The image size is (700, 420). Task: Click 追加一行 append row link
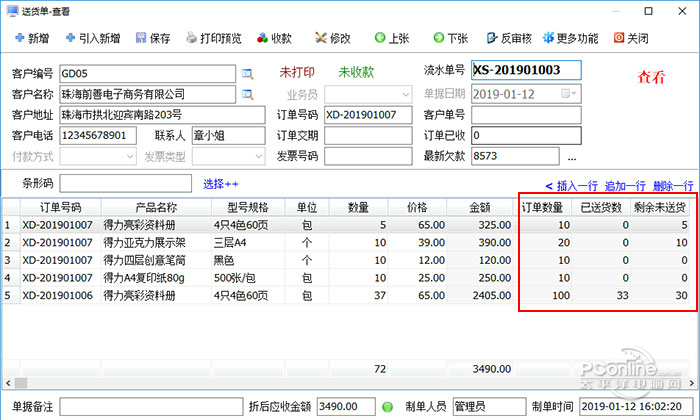(x=625, y=186)
